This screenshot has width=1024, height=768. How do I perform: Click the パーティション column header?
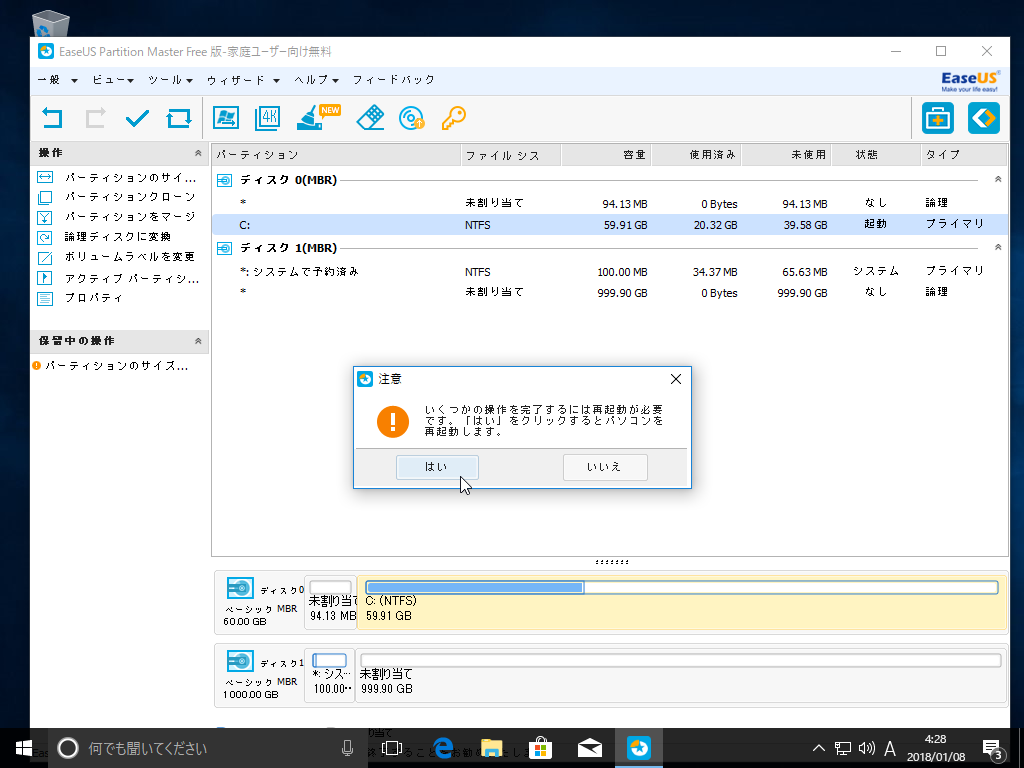point(336,155)
